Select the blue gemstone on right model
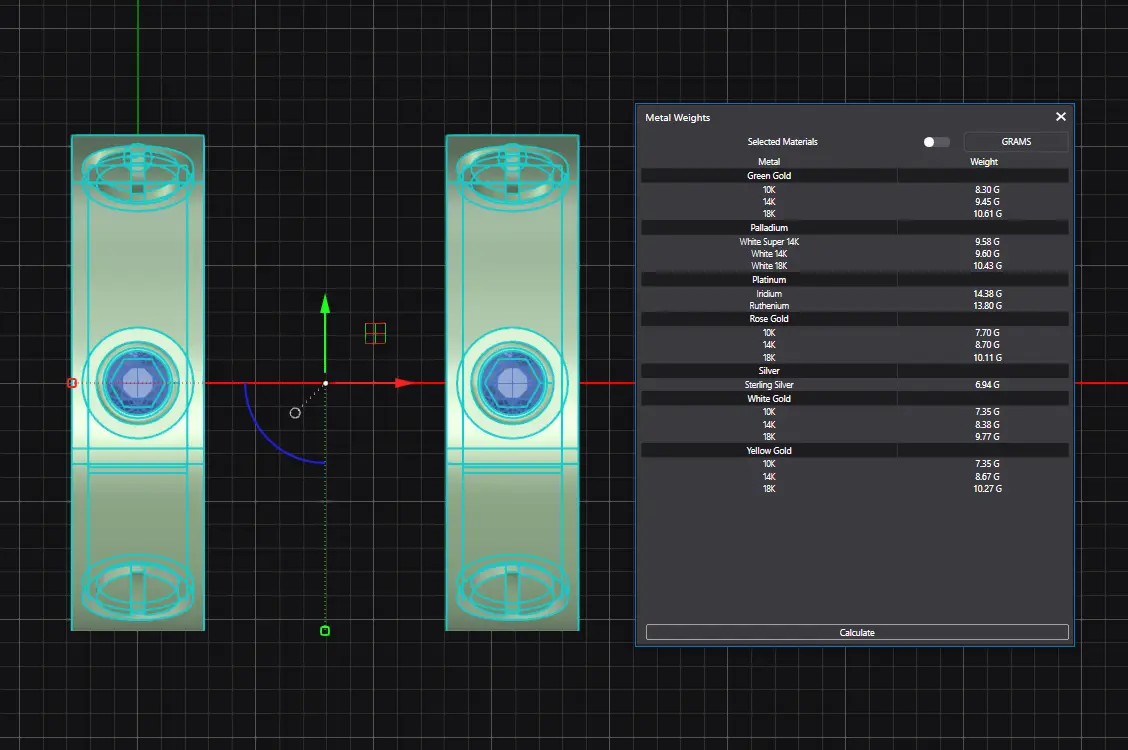1128x750 pixels. (x=512, y=381)
